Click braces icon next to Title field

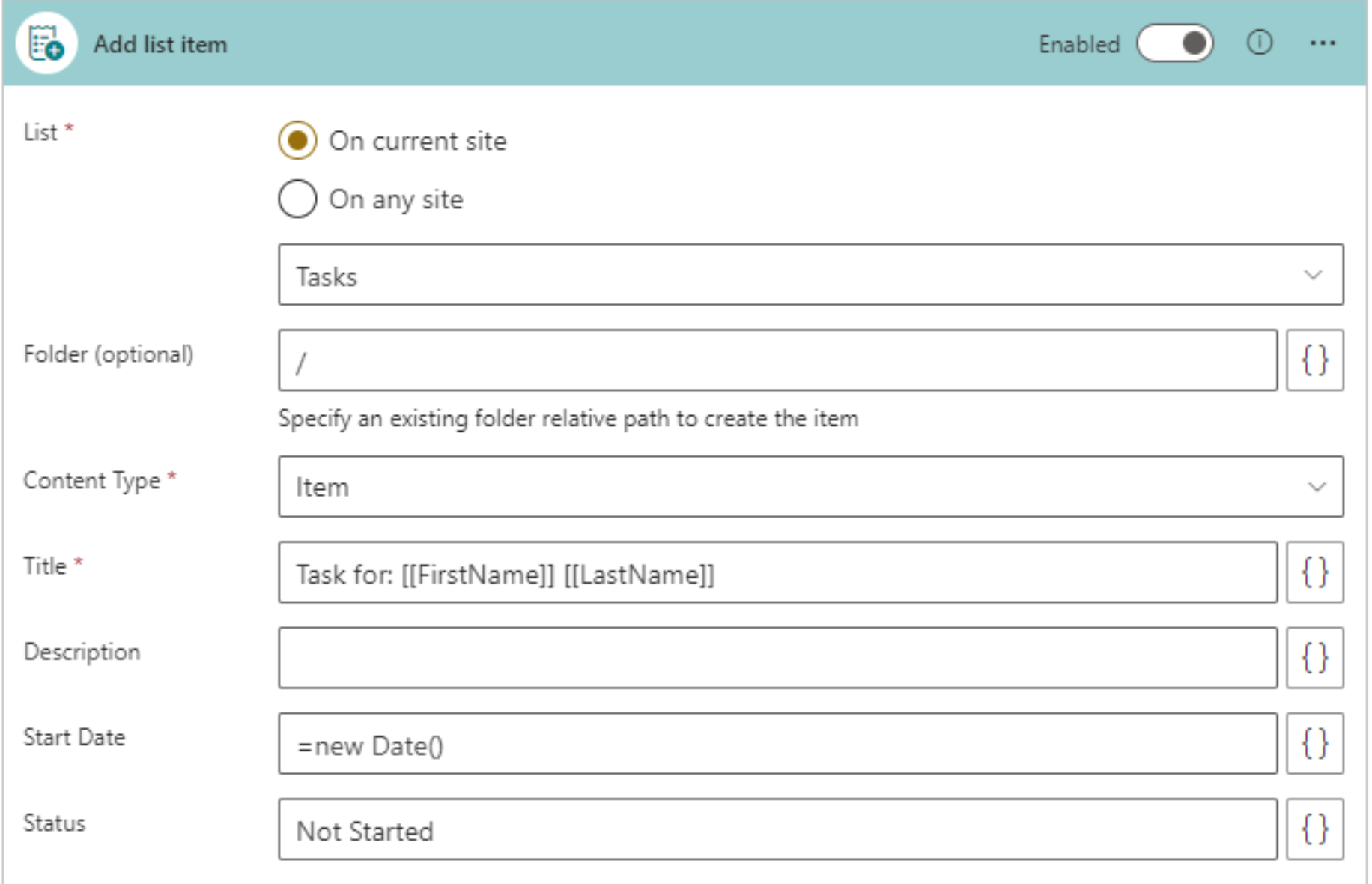coord(1314,573)
